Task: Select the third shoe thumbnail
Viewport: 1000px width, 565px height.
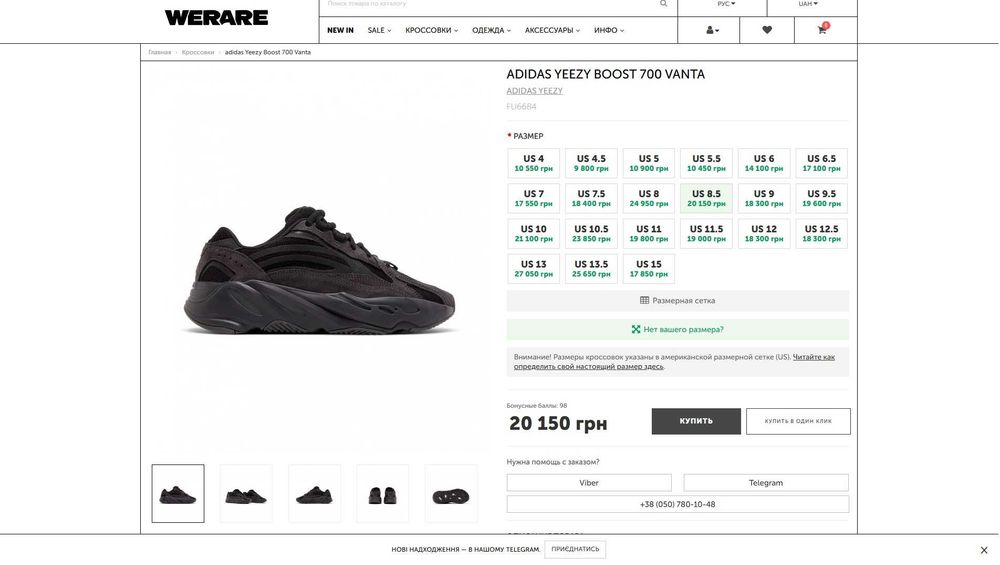Action: (314, 494)
